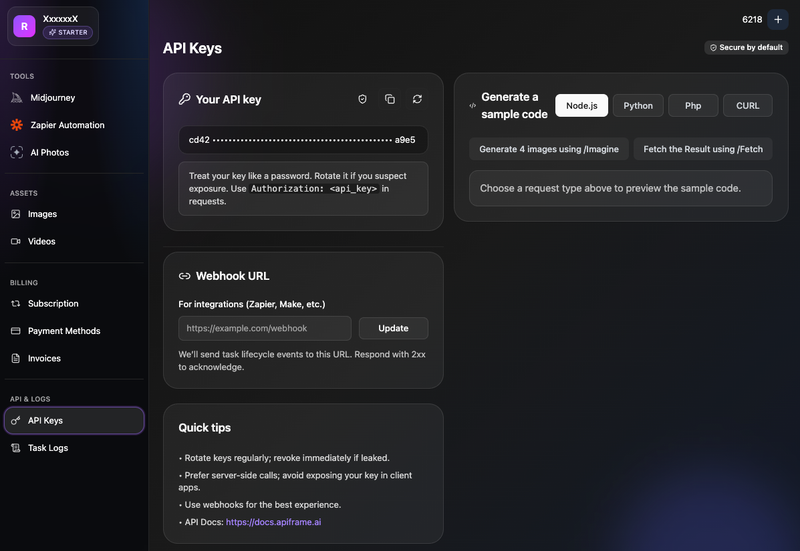Screen dimensions: 800x551
Task: Click the key icon beside 'Your API key'
Action: pyautogui.click(x=185, y=99)
